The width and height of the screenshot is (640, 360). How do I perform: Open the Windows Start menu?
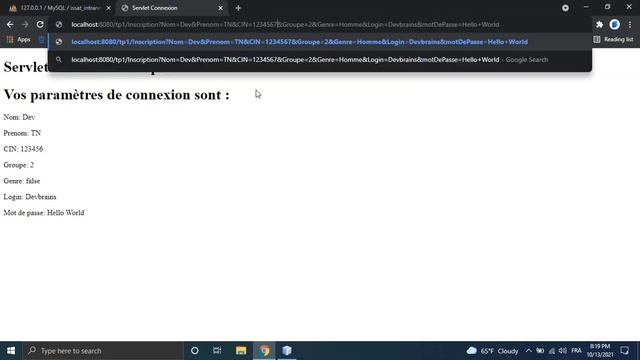[11, 351]
